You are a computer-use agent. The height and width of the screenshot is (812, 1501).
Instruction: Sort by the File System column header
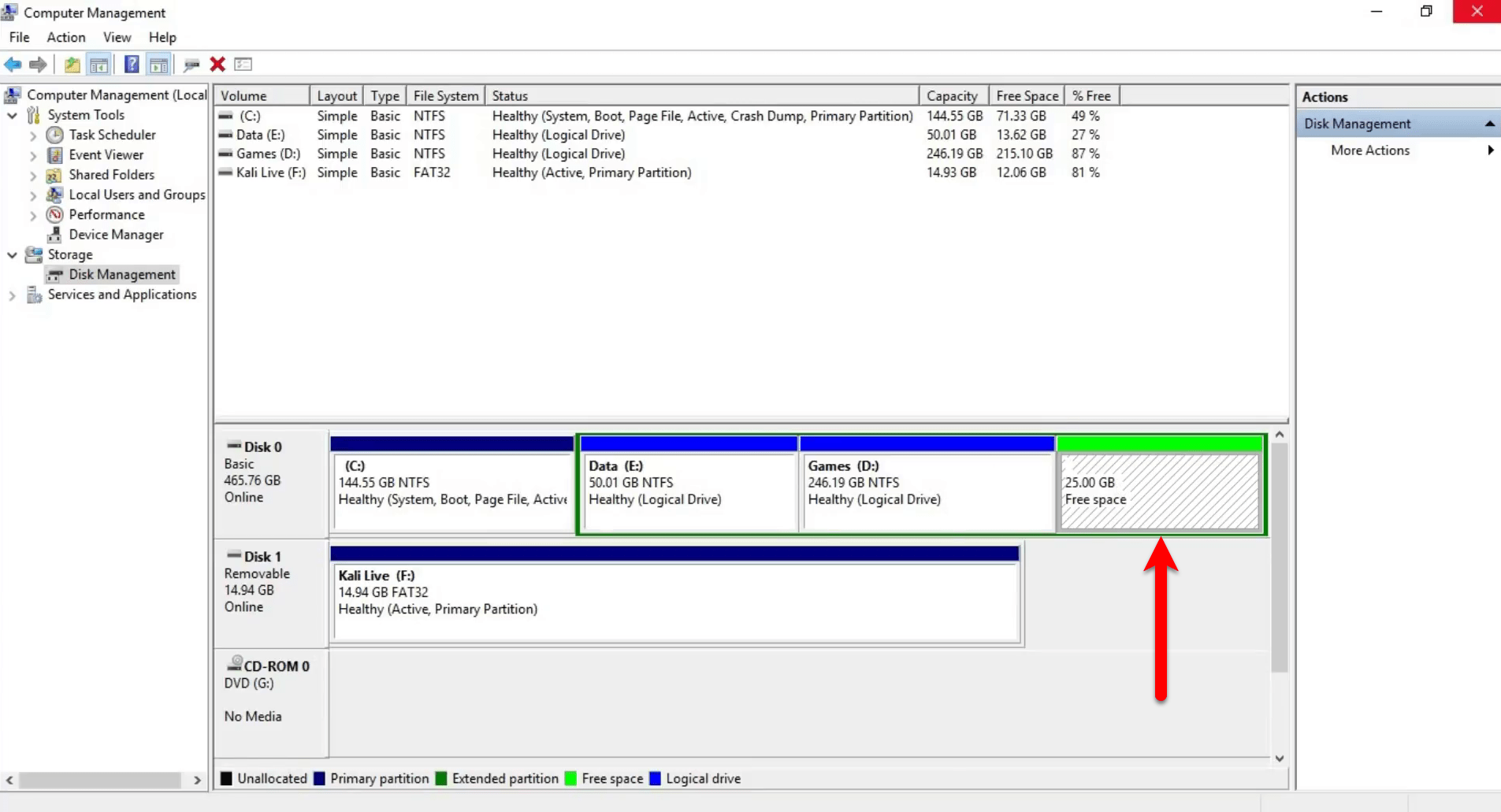pos(445,95)
